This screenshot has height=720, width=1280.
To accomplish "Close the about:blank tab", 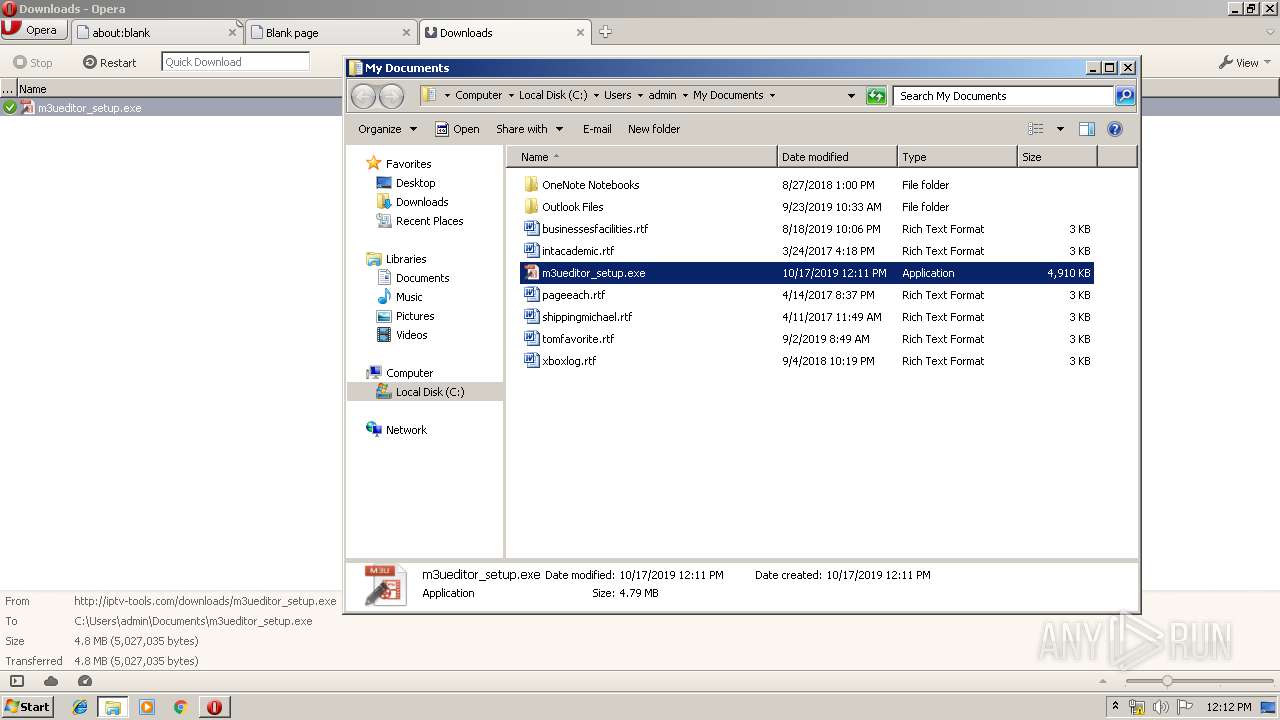I will tap(232, 32).
